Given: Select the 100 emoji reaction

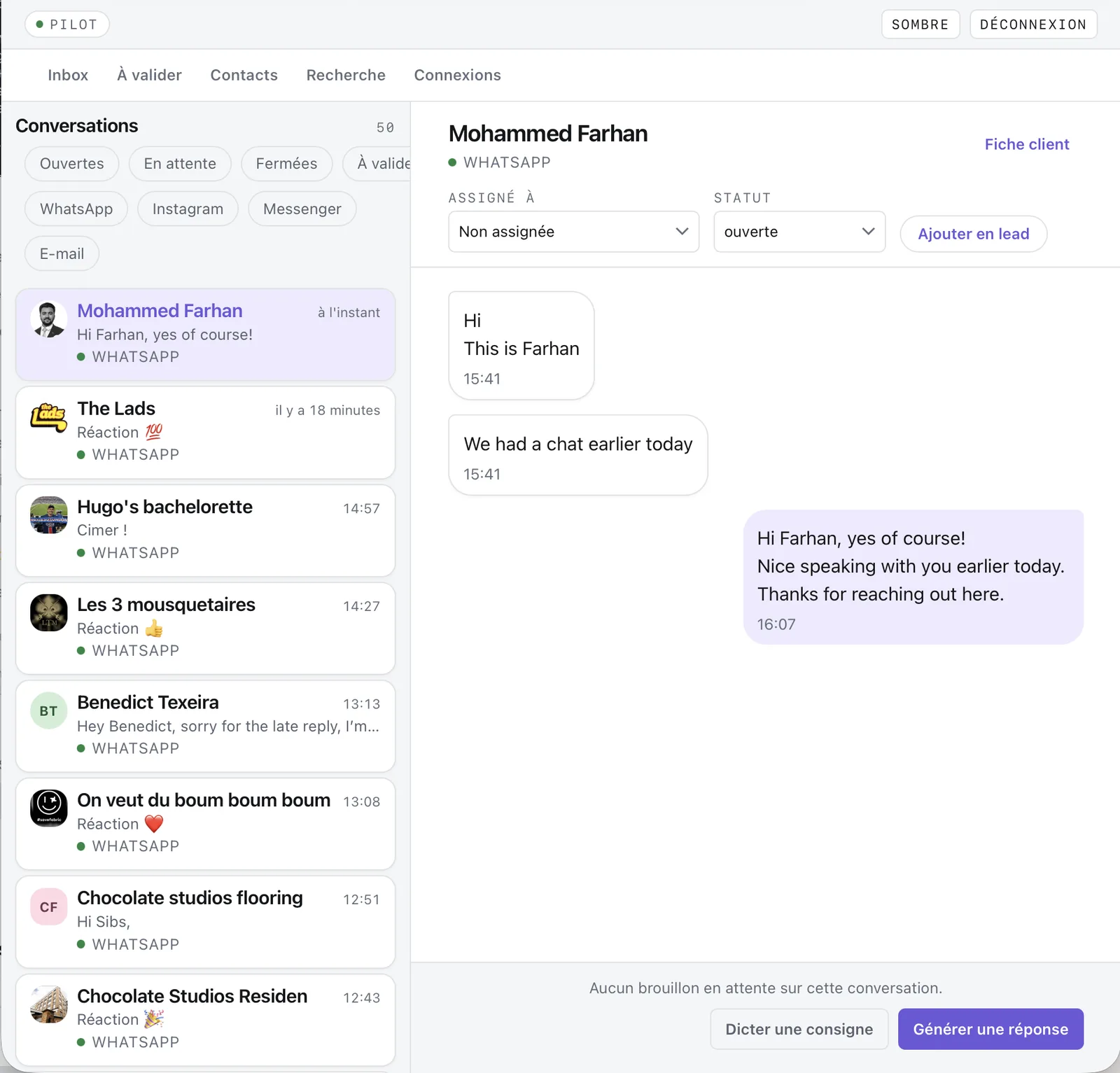Looking at the screenshot, I should pos(154,432).
